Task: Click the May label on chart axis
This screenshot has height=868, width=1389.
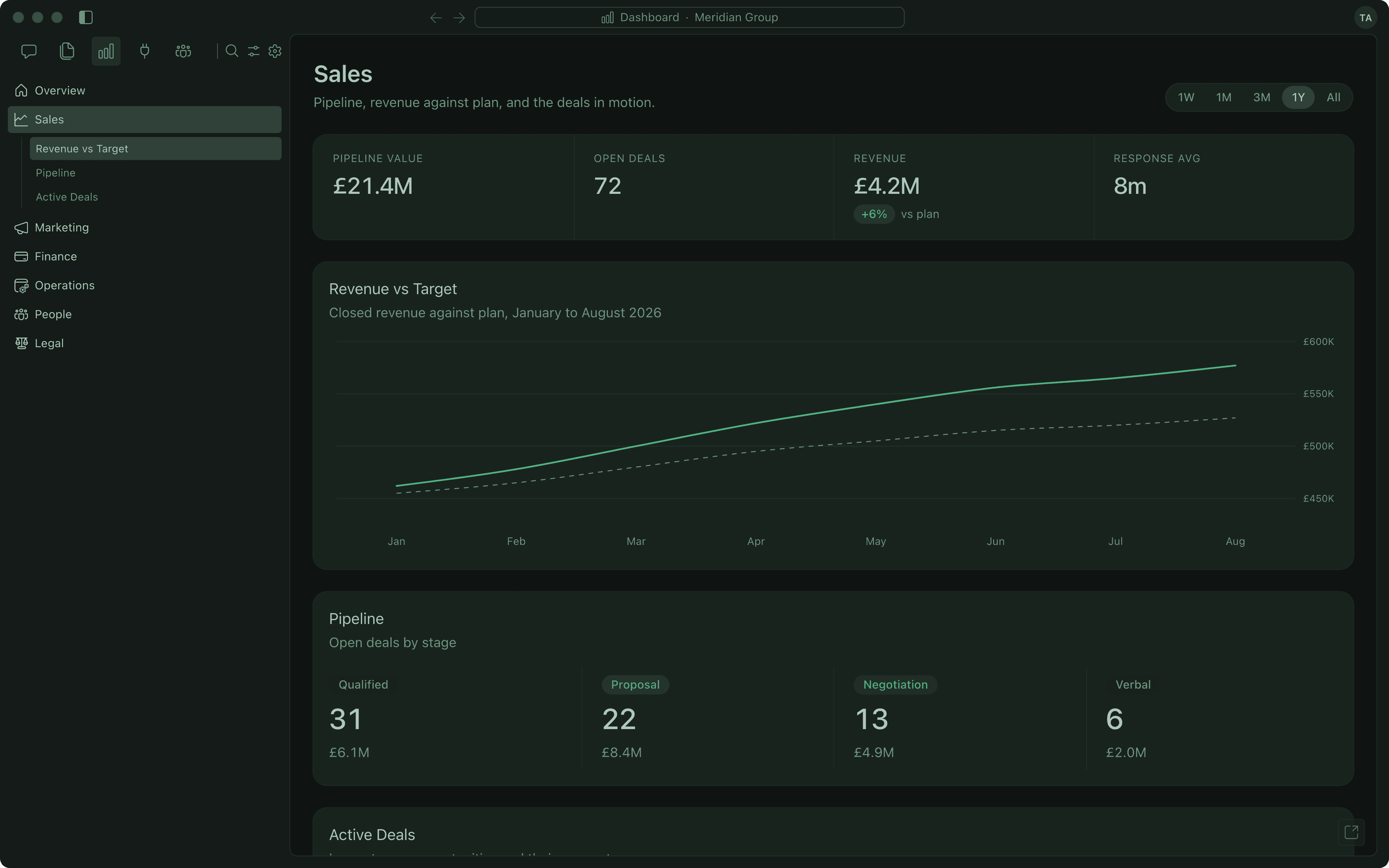Action: [x=876, y=541]
